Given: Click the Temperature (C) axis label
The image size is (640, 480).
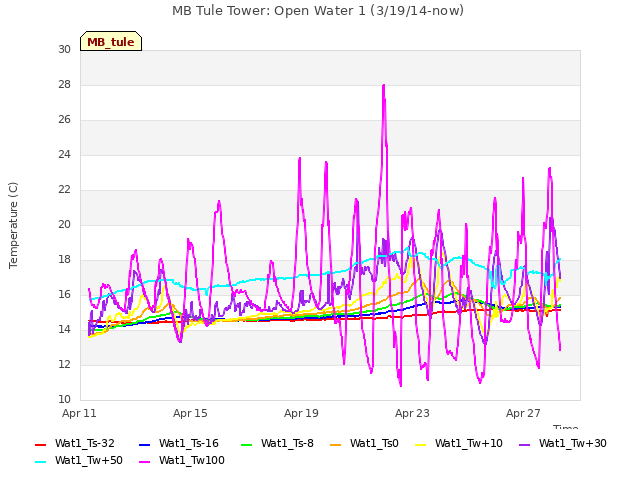Looking at the screenshot, I should pyautogui.click(x=13, y=225).
